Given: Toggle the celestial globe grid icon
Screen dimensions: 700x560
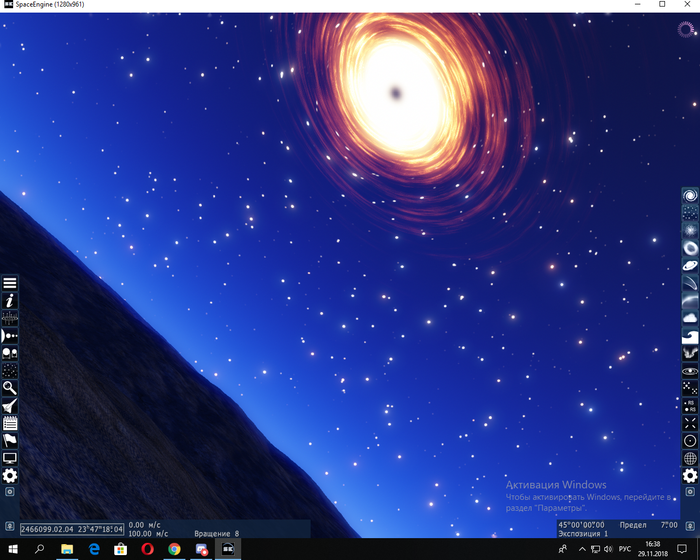Looking at the screenshot, I should point(689,458).
